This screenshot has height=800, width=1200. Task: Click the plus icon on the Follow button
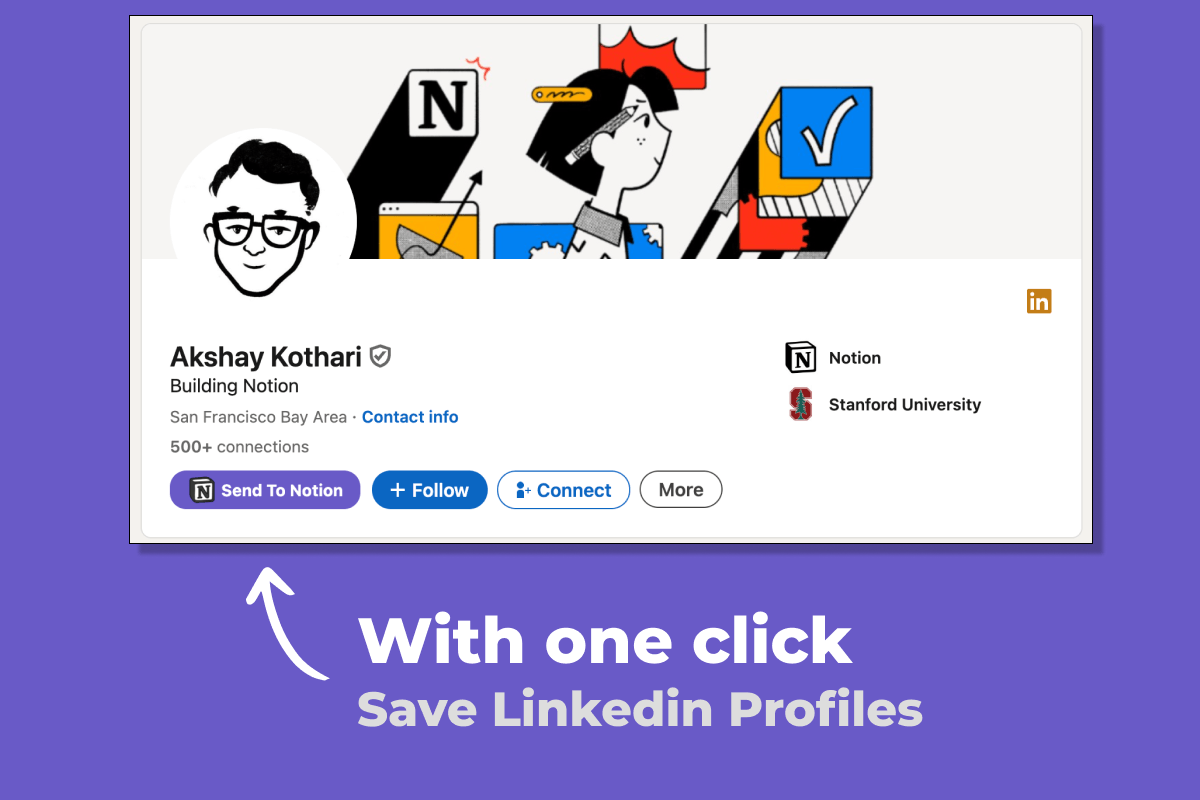click(x=397, y=490)
